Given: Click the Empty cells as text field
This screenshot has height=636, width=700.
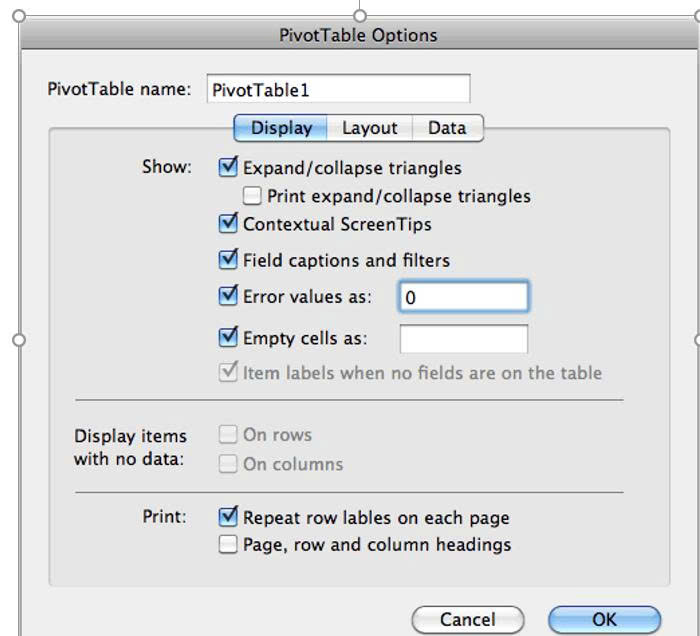Looking at the screenshot, I should [463, 339].
